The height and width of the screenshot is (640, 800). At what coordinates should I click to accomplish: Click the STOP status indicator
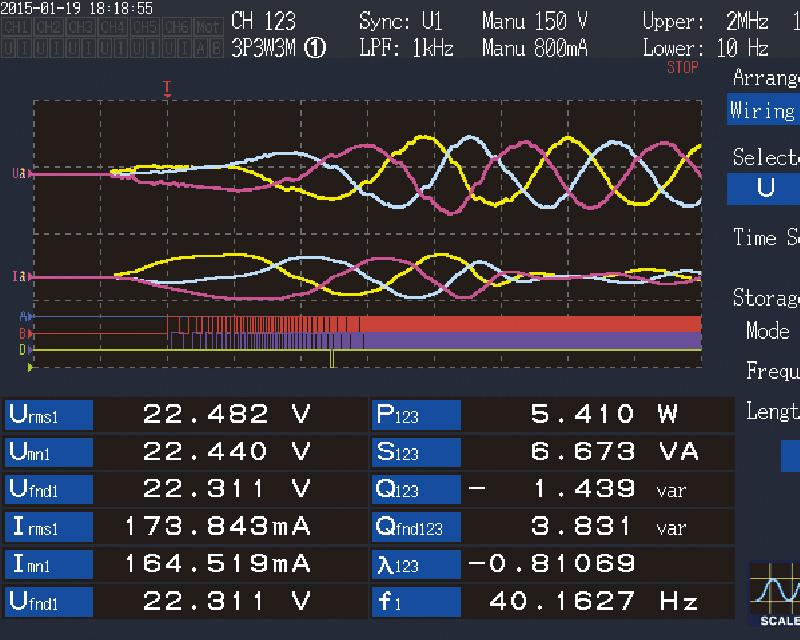click(682, 68)
